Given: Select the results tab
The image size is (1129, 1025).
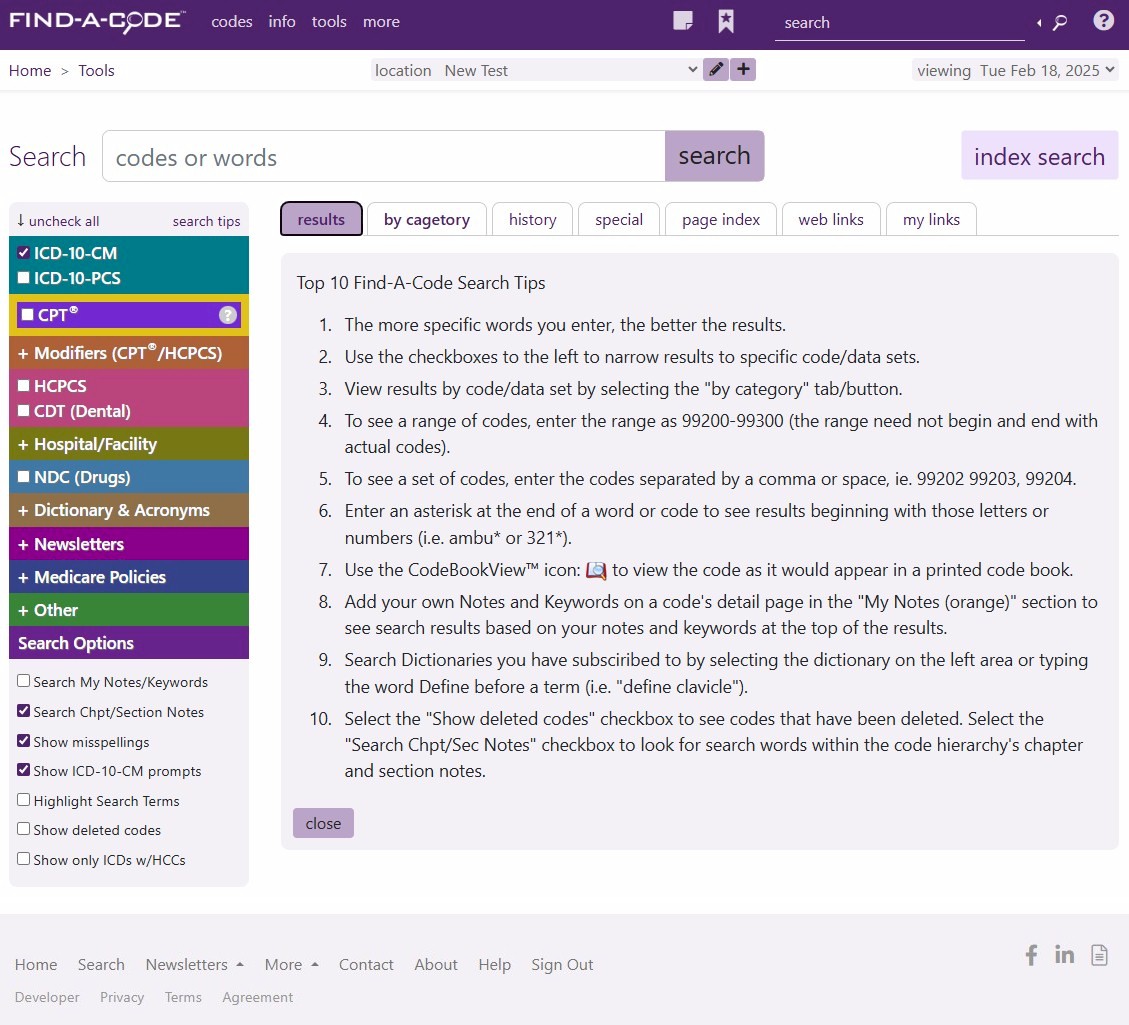Looking at the screenshot, I should coord(321,219).
